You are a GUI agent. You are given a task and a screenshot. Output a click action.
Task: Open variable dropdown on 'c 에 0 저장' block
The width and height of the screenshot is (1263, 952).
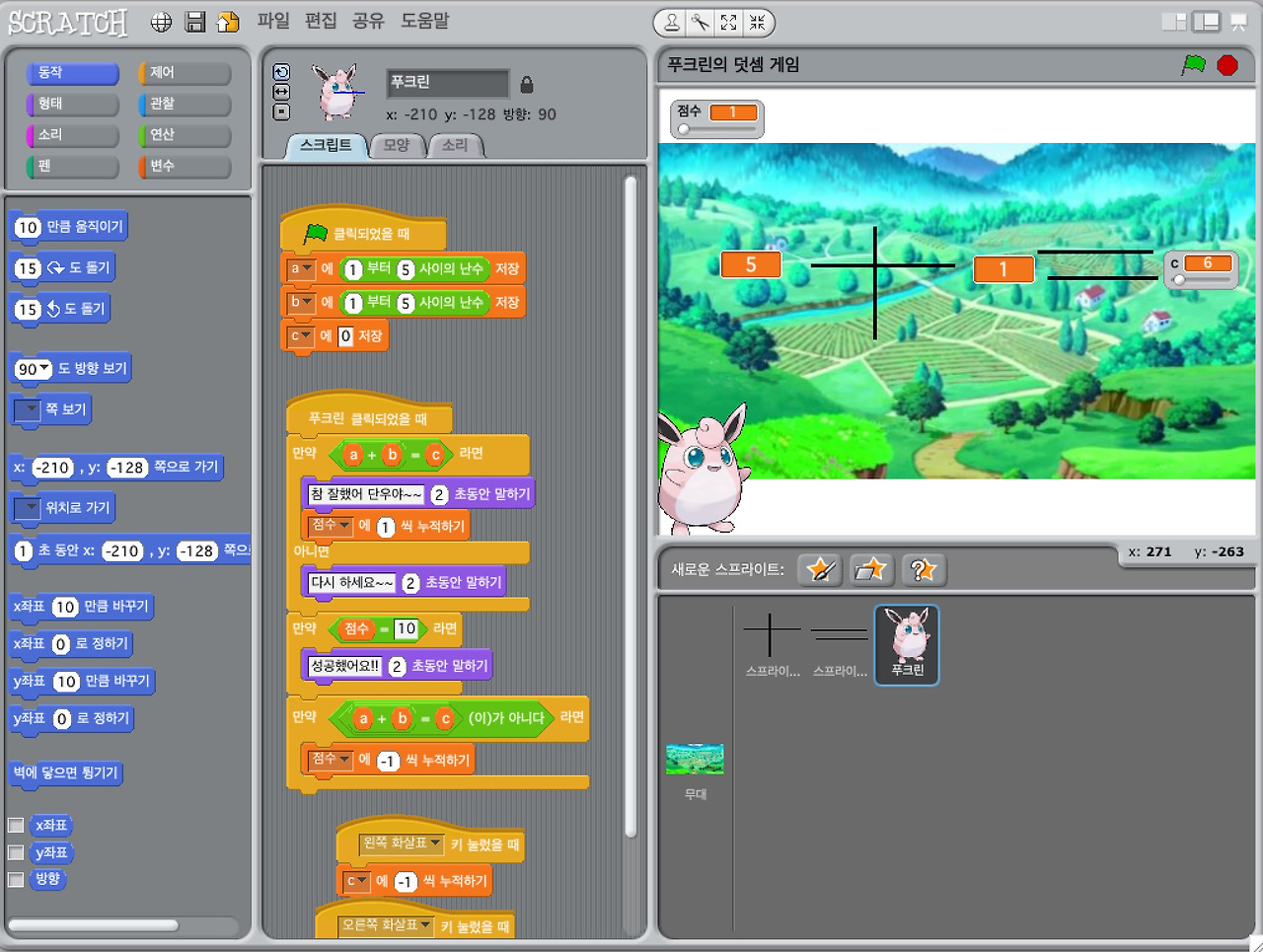pyautogui.click(x=301, y=335)
